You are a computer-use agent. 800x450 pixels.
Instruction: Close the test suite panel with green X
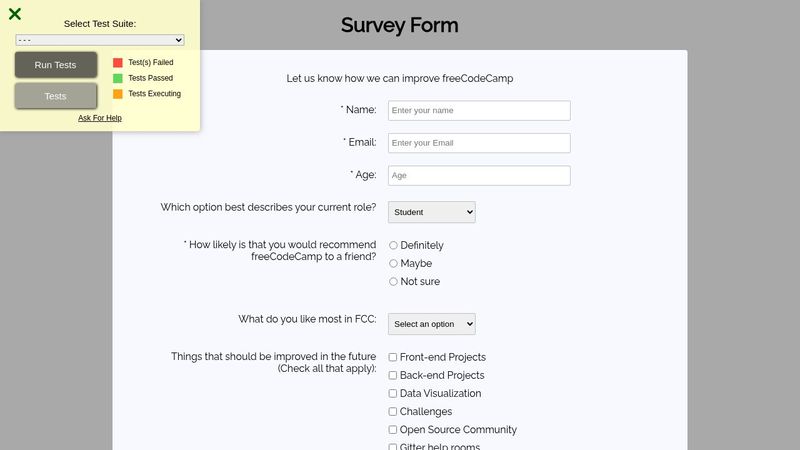[15, 14]
